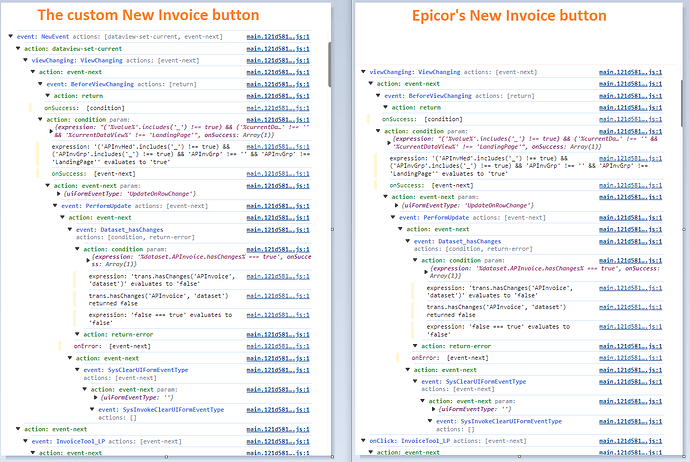Image resolution: width=690 pixels, height=462 pixels.
Task: Select 'onError: [event-next]' text in custom panel
Action: coord(112,346)
